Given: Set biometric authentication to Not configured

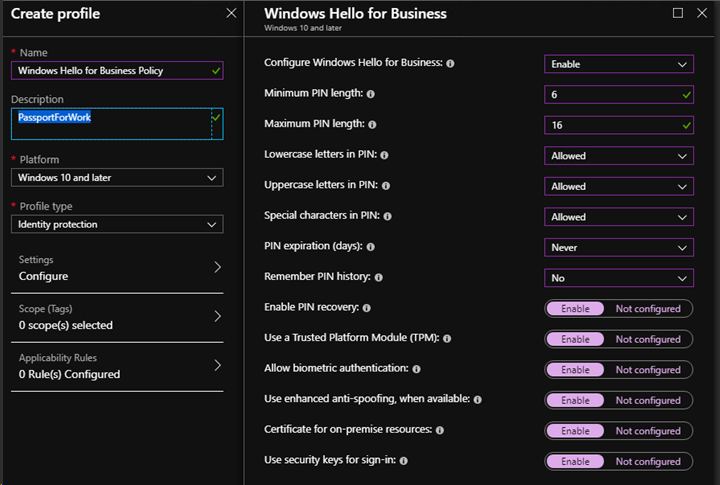Looking at the screenshot, I should (x=648, y=370).
